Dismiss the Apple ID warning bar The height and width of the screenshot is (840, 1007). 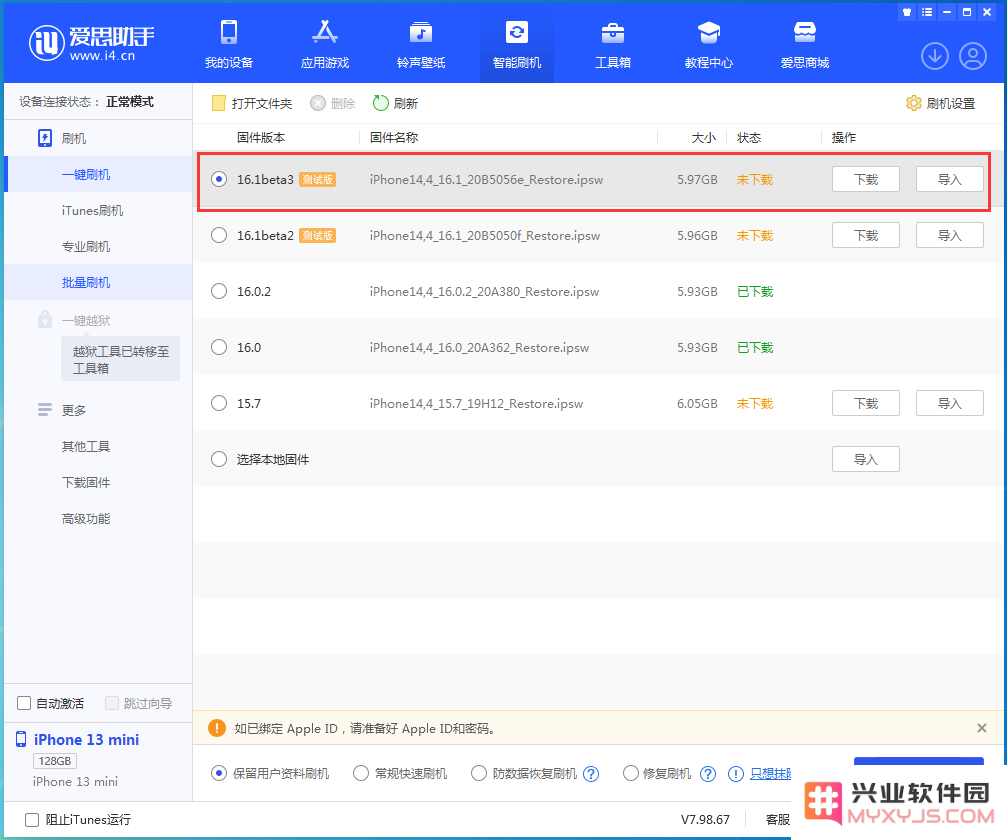click(x=981, y=728)
